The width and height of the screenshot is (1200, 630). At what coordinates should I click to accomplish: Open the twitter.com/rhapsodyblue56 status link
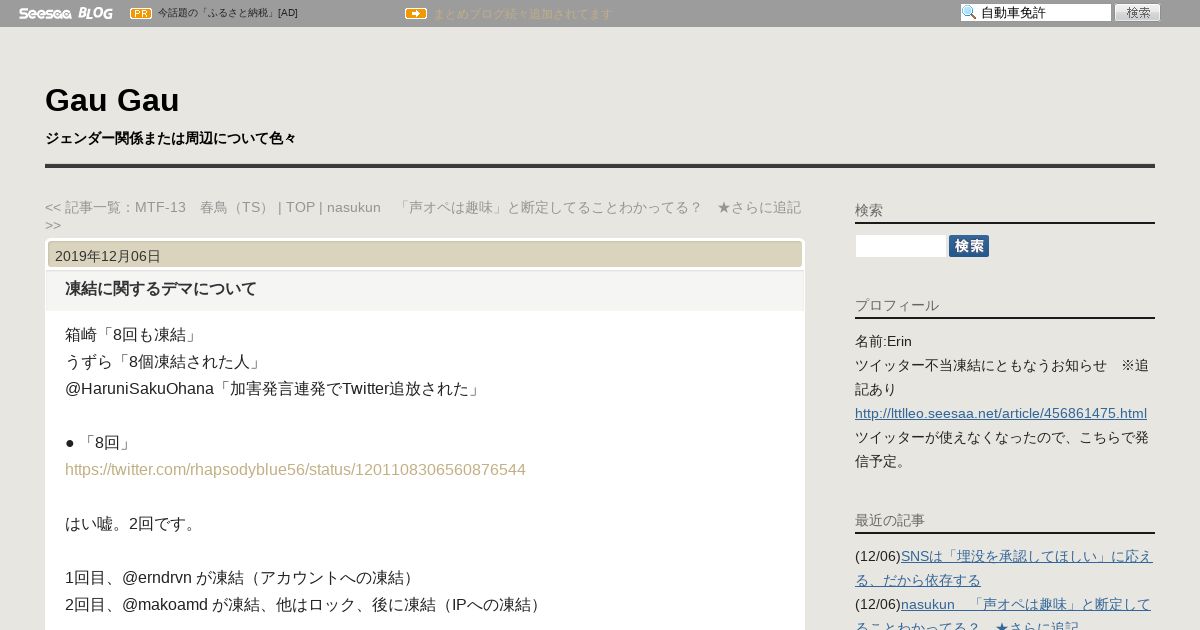295,470
